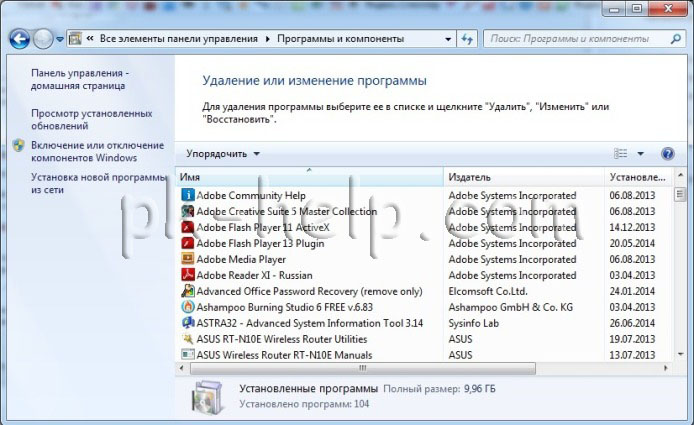Click the blue help question mark icon

[667, 154]
